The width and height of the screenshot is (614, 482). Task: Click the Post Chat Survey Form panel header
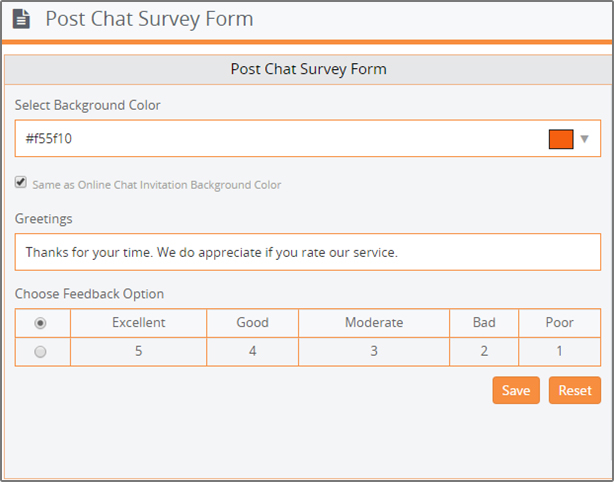[308, 69]
